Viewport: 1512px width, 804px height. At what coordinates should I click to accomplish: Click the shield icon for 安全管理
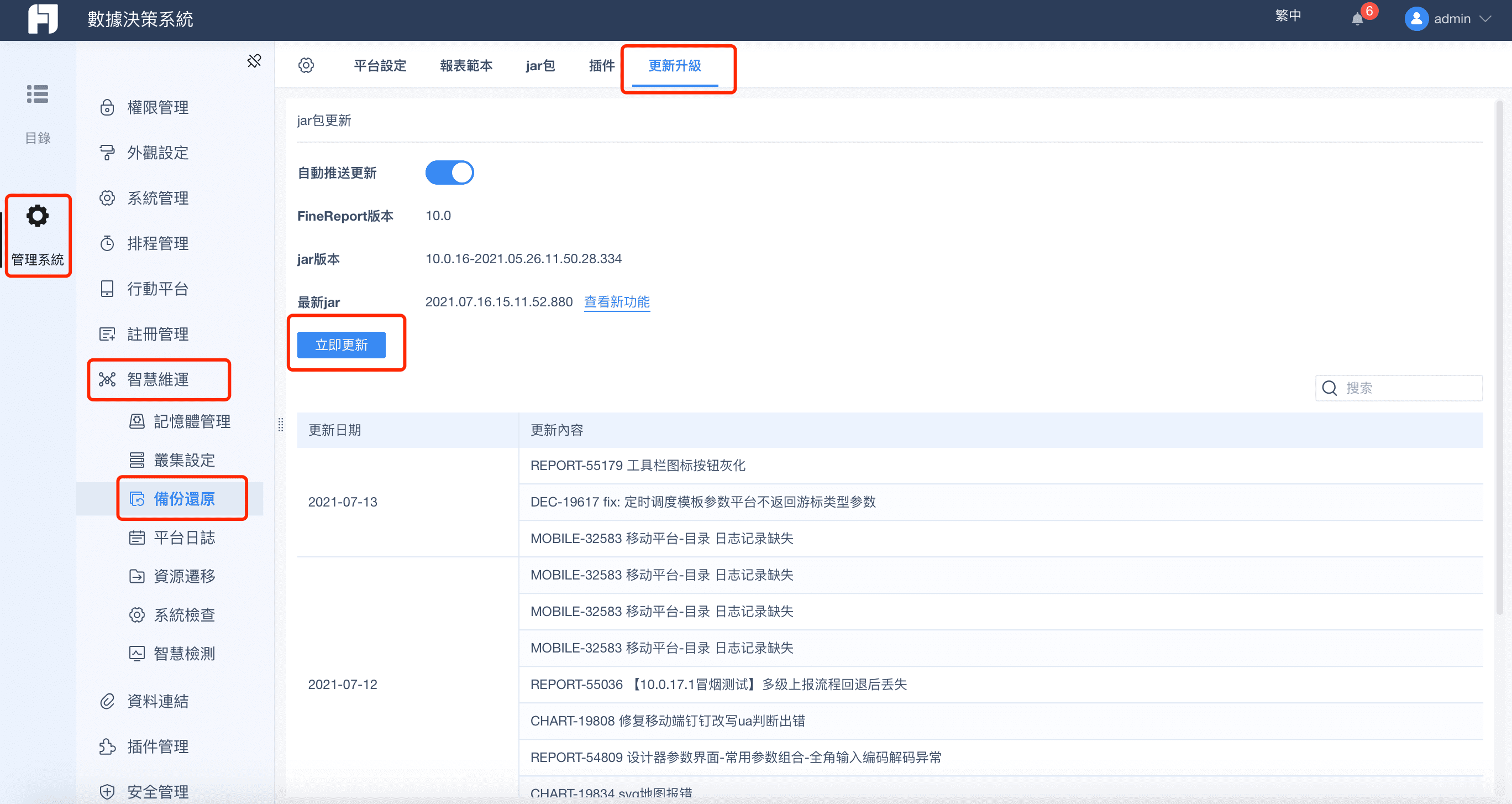tap(107, 792)
